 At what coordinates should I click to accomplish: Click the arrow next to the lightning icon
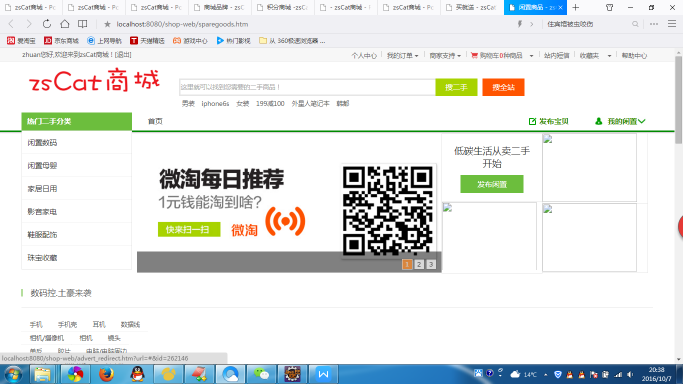(531, 24)
